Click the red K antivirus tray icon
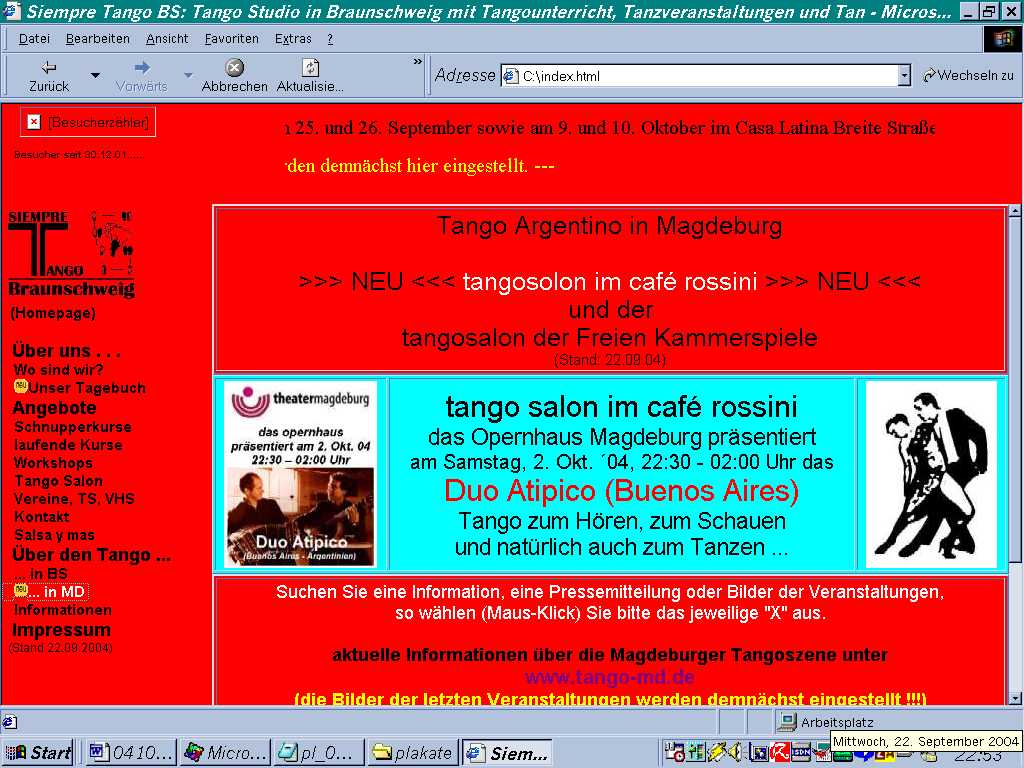The height and width of the screenshot is (768, 1024). [780, 752]
